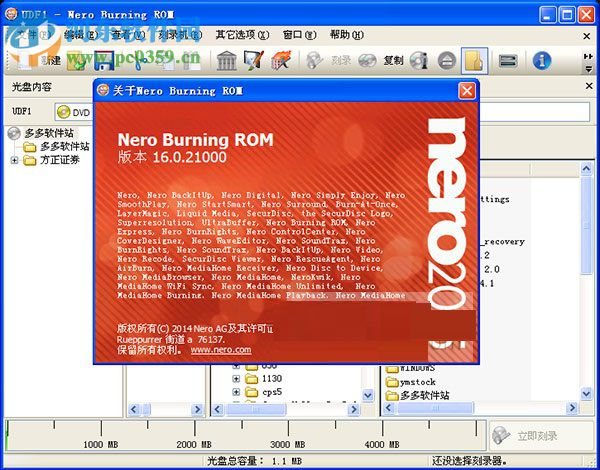
Task: Select the 多多软件站 subfolder in the tree
Action: (x=65, y=147)
